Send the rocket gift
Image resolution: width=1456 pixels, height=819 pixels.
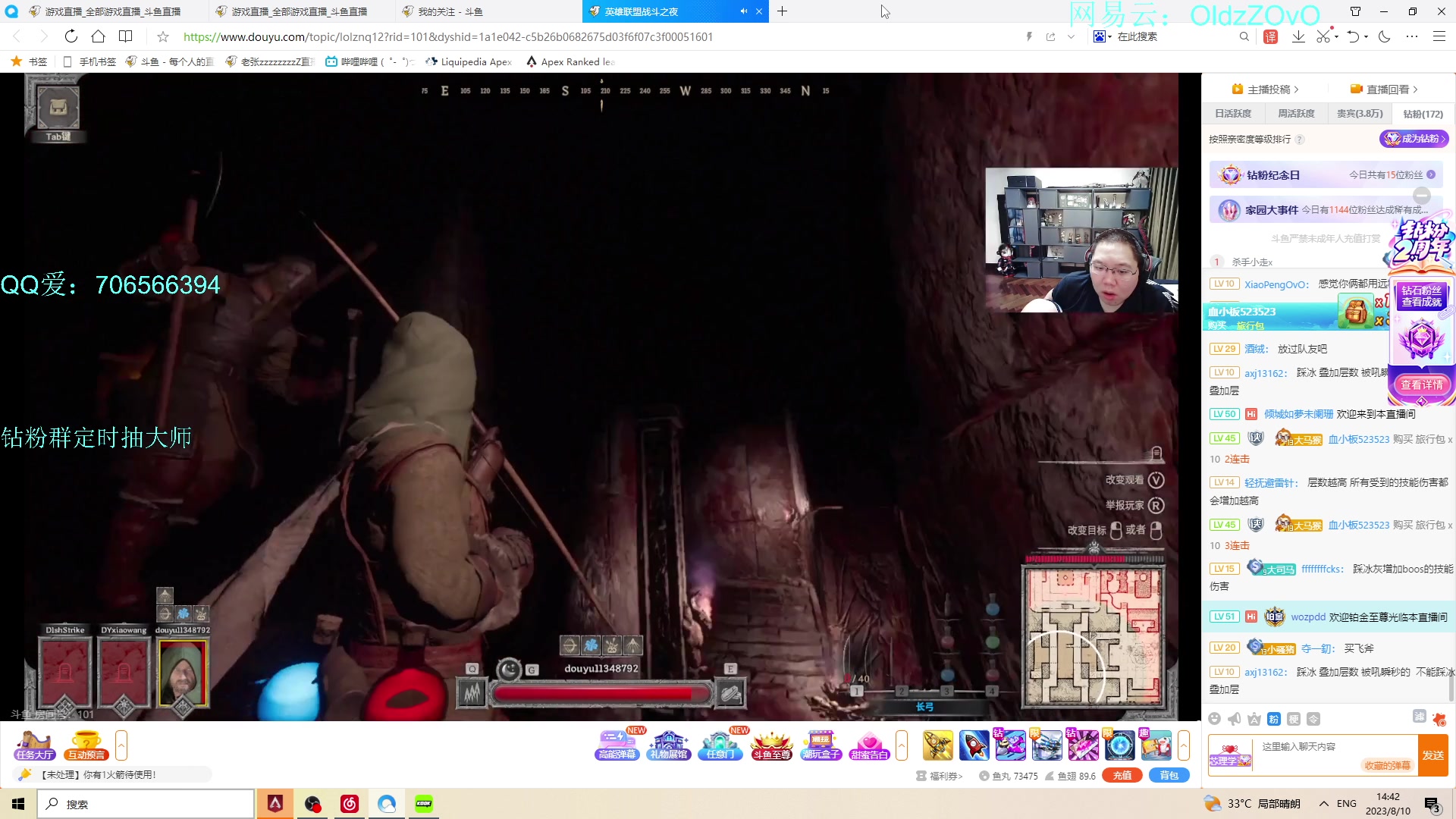974,745
